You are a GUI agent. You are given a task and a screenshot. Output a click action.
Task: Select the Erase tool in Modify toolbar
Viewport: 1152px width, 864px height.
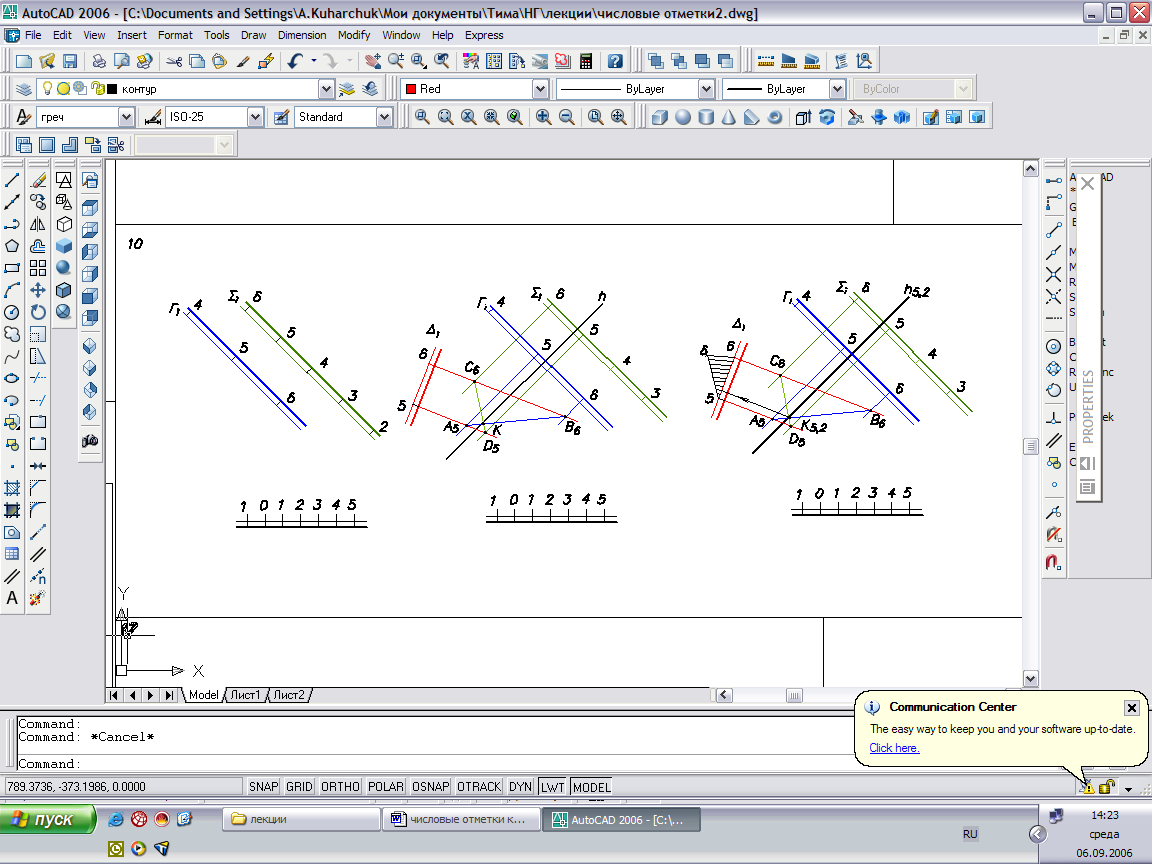tap(38, 180)
